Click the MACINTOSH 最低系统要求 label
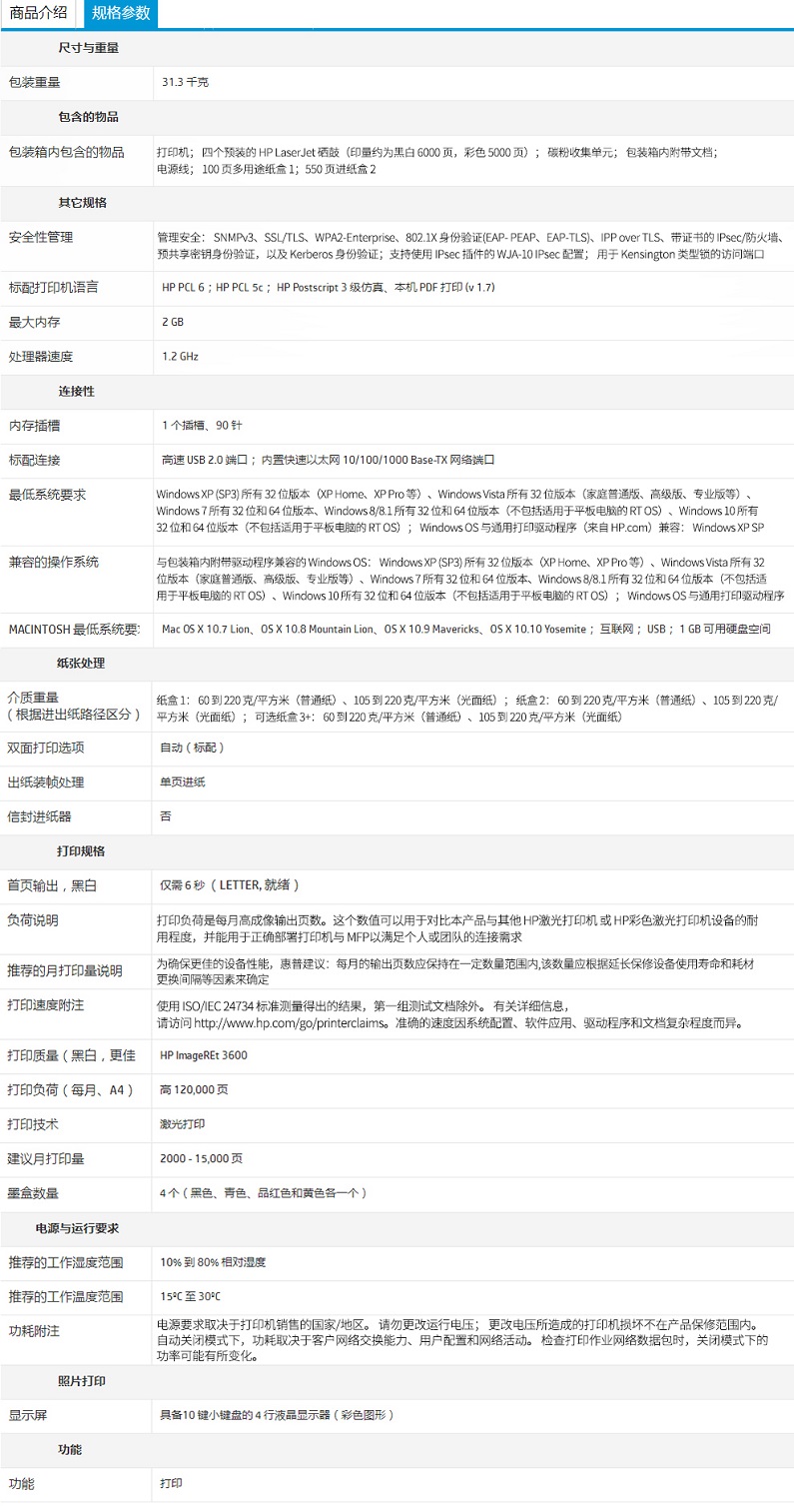The width and height of the screenshot is (794, 1512). pyautogui.click(x=75, y=629)
